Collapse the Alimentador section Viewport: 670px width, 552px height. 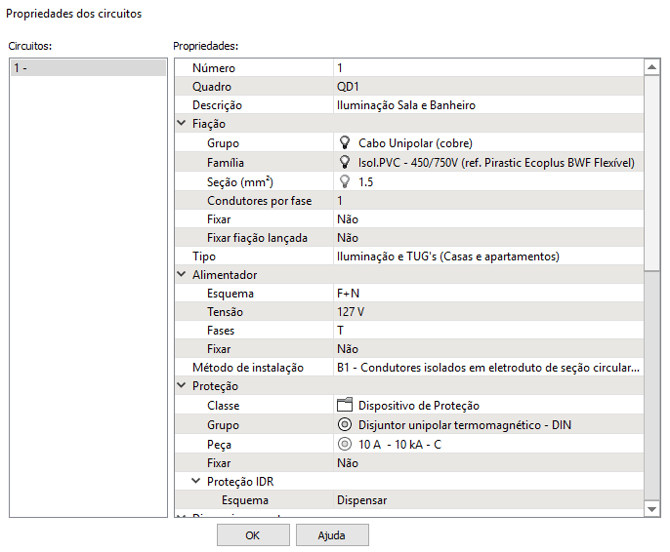coord(182,274)
